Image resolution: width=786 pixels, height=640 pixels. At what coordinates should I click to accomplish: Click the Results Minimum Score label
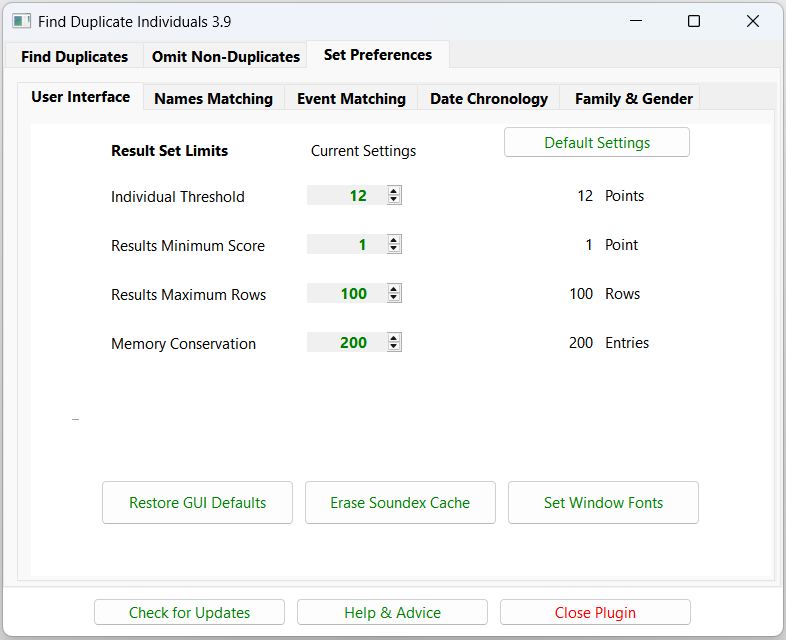[188, 246]
